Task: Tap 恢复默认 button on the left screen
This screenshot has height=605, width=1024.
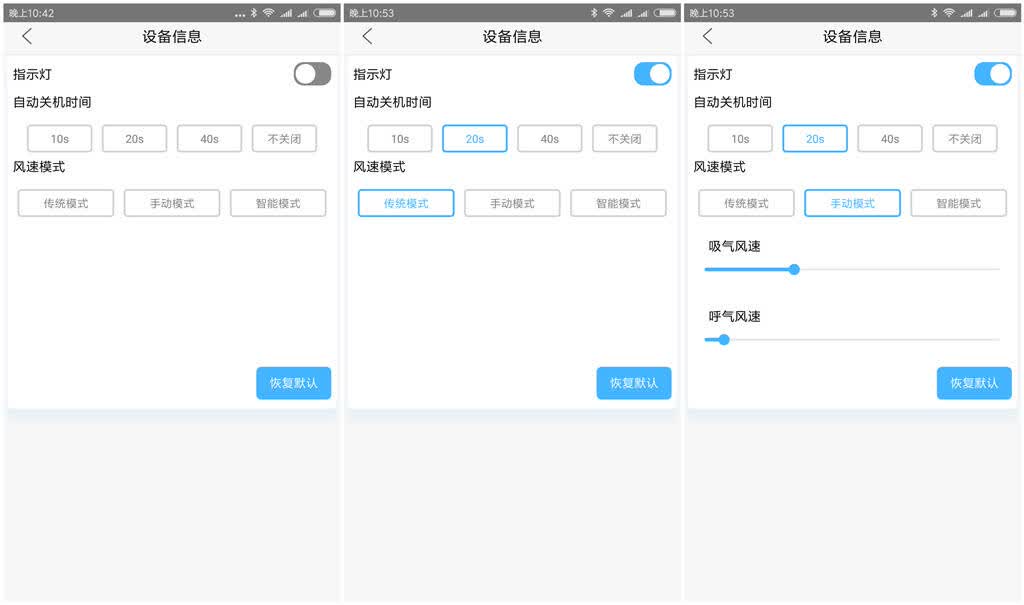Action: [x=293, y=383]
